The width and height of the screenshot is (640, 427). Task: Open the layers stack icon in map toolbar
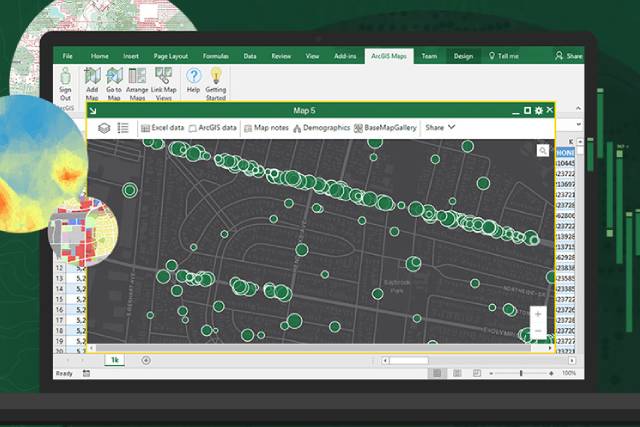[104, 128]
